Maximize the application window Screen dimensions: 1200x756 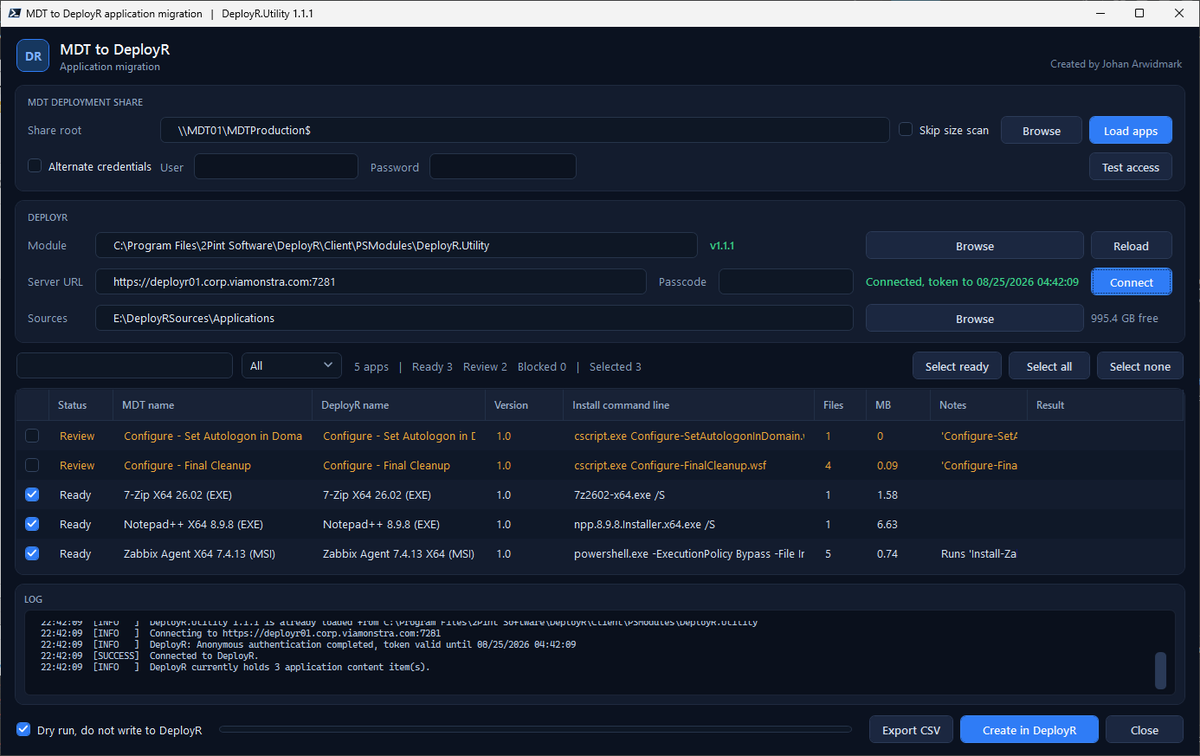point(1140,14)
